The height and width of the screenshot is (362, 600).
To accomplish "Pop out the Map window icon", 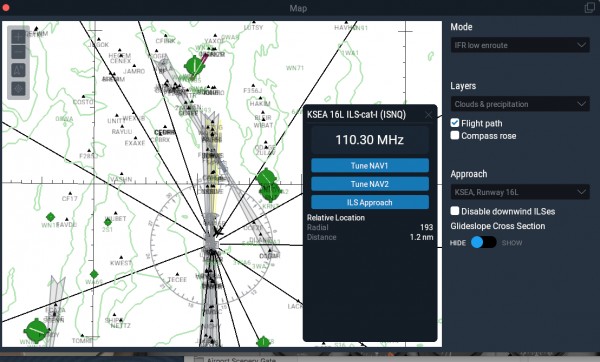I will pos(590,8).
